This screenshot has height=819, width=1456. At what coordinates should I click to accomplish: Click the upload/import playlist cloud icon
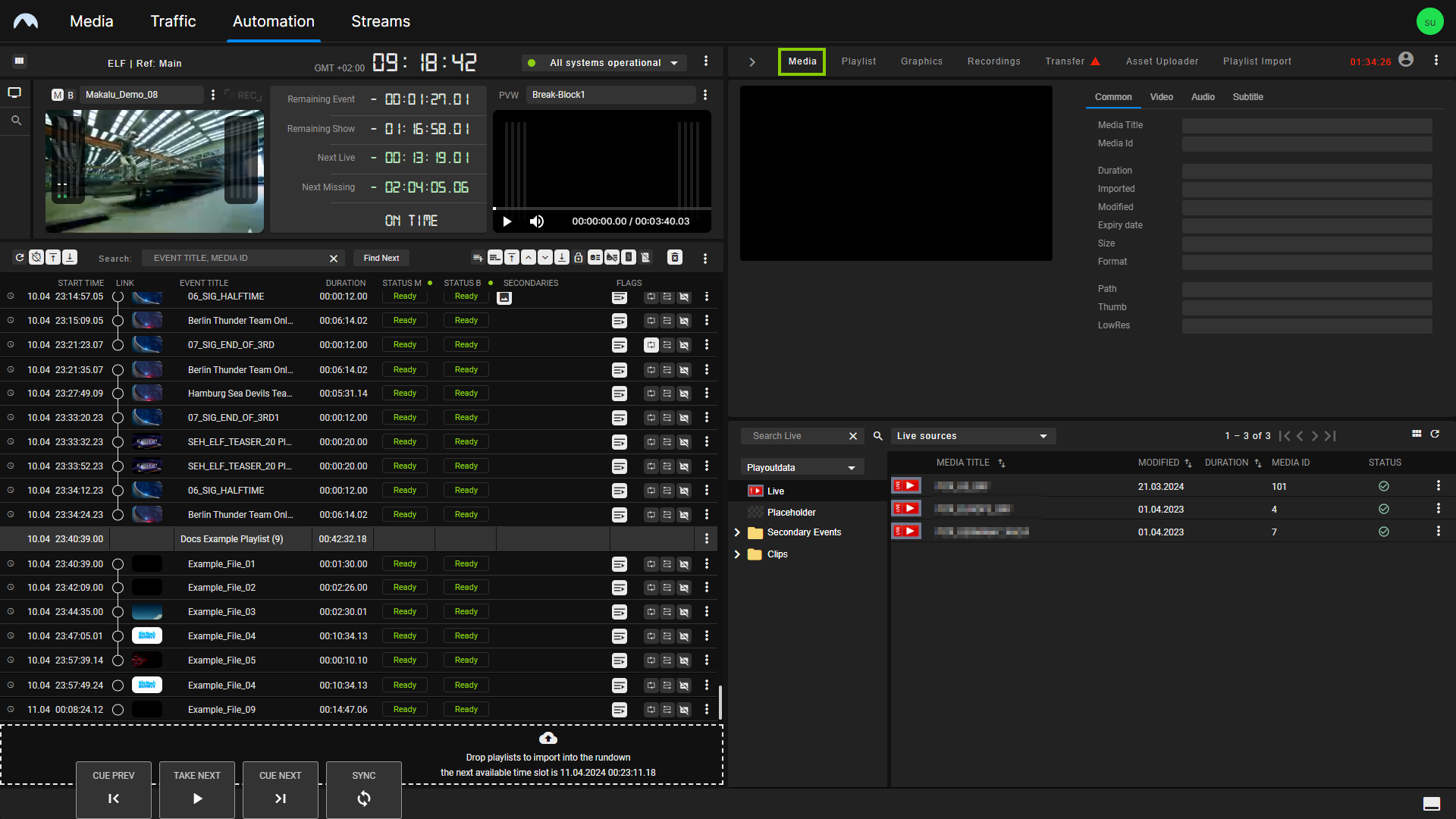tap(548, 739)
